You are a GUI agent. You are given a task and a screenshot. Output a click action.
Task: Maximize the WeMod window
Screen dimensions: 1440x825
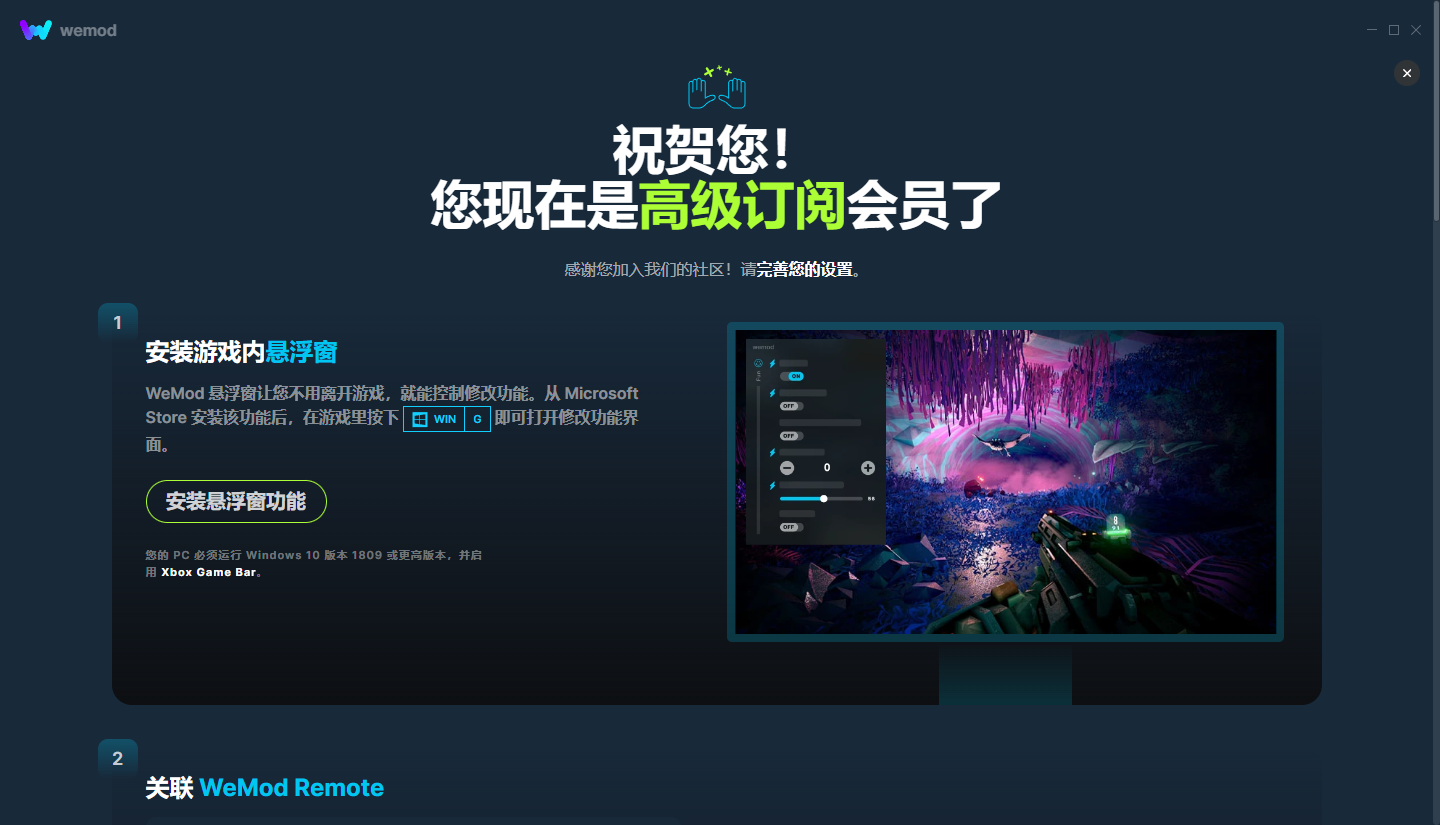tap(1394, 30)
